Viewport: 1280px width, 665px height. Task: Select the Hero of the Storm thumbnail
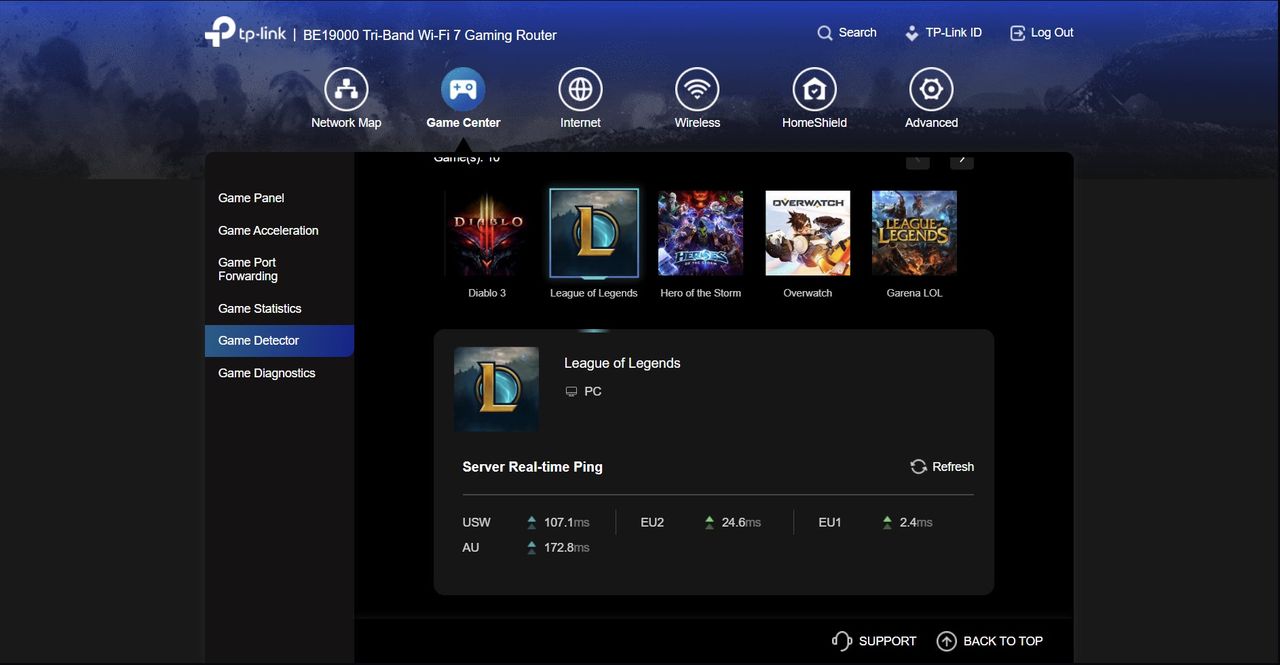coord(700,233)
